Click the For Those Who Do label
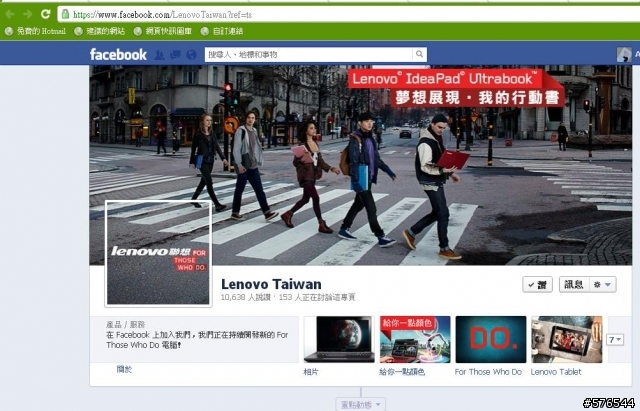640x411 pixels. (488, 372)
